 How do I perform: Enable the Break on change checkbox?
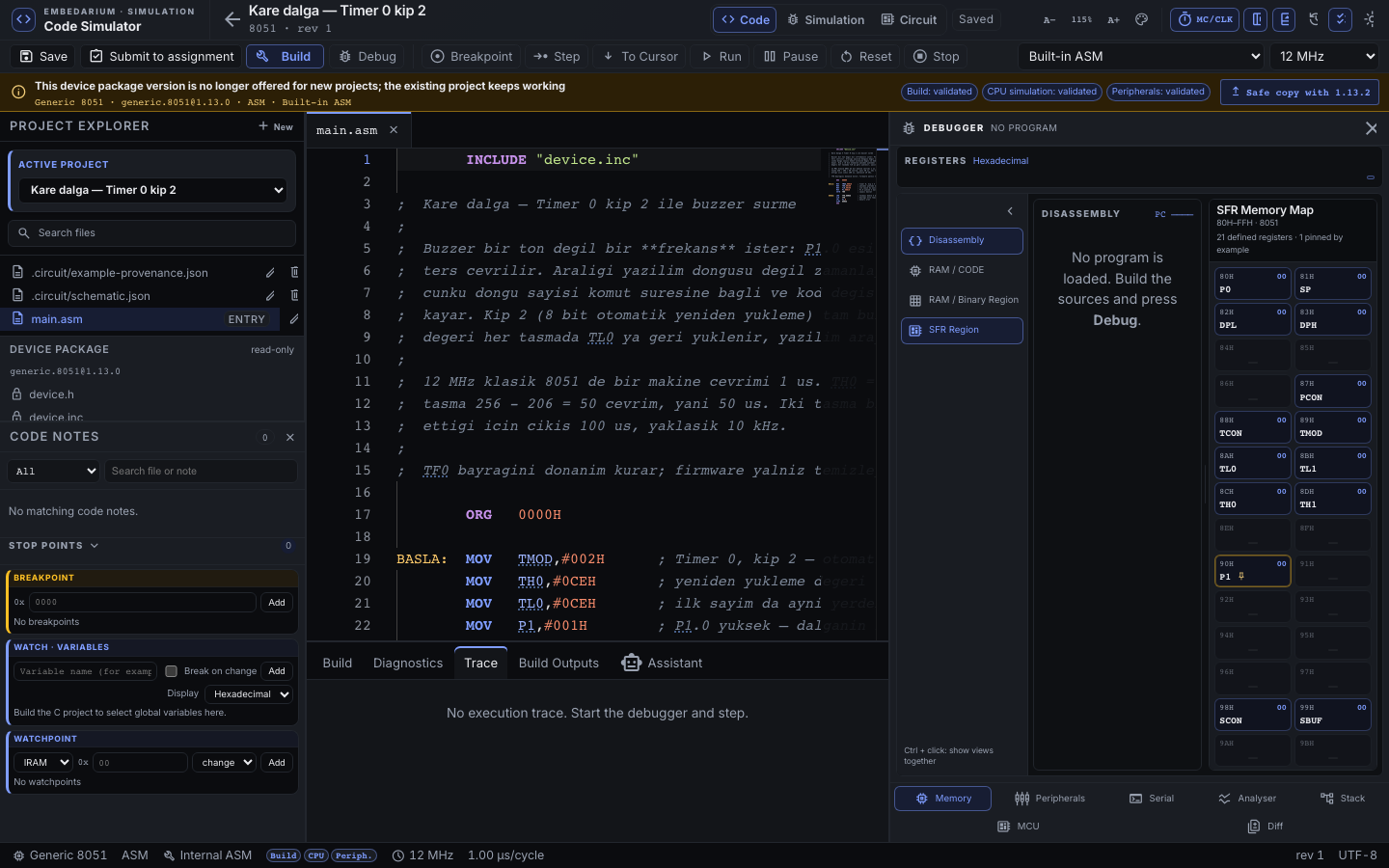(172, 671)
